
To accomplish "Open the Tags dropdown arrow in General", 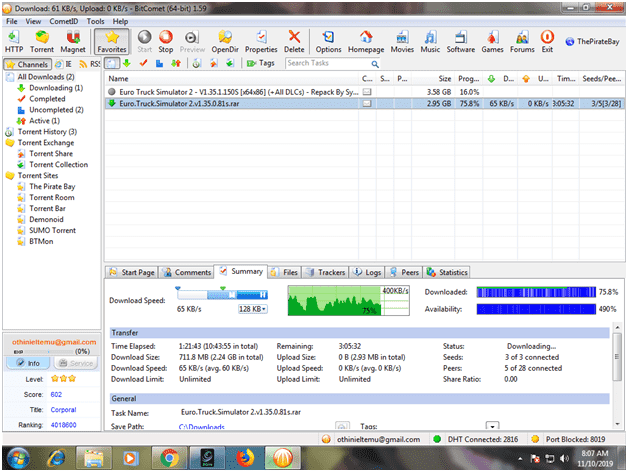I will [492, 426].
